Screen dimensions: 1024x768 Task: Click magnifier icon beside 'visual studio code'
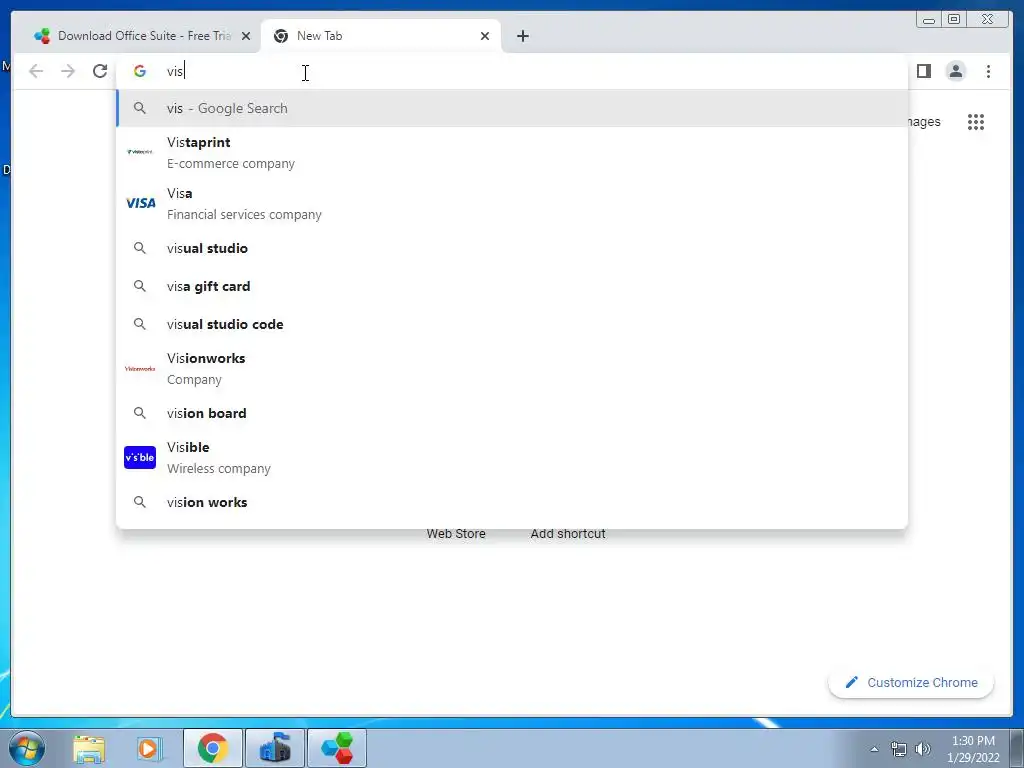point(140,324)
